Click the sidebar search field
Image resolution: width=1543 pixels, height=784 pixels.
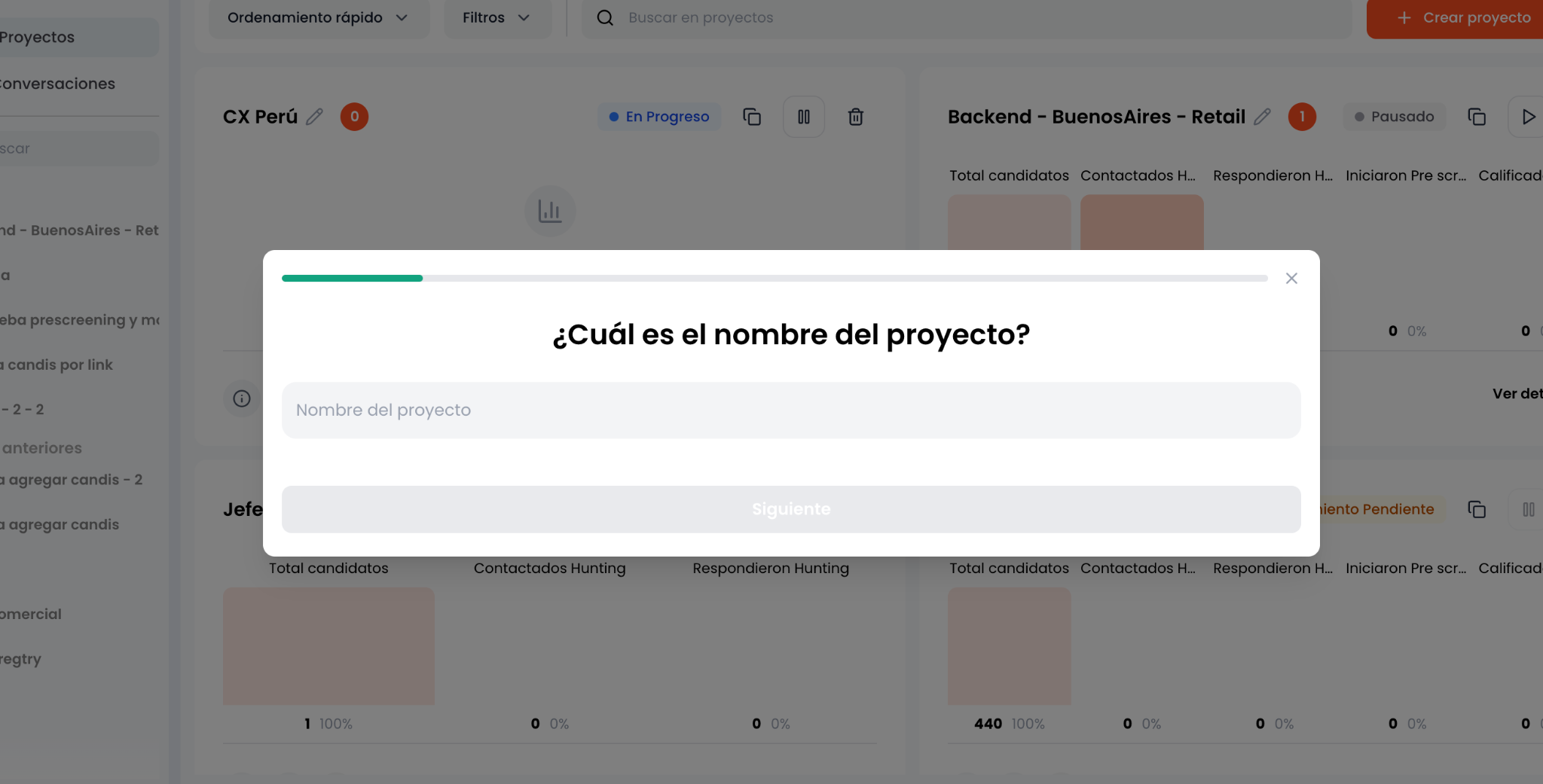tap(79, 148)
